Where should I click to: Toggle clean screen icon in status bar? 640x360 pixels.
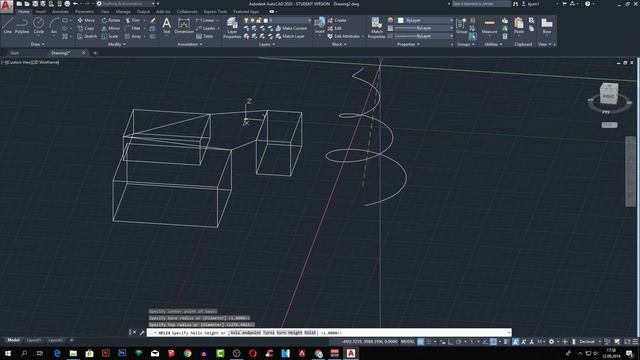627,342
